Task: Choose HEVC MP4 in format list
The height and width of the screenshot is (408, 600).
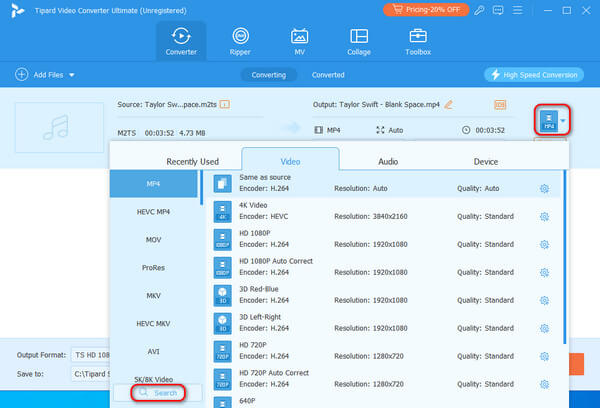Action: click(x=153, y=212)
